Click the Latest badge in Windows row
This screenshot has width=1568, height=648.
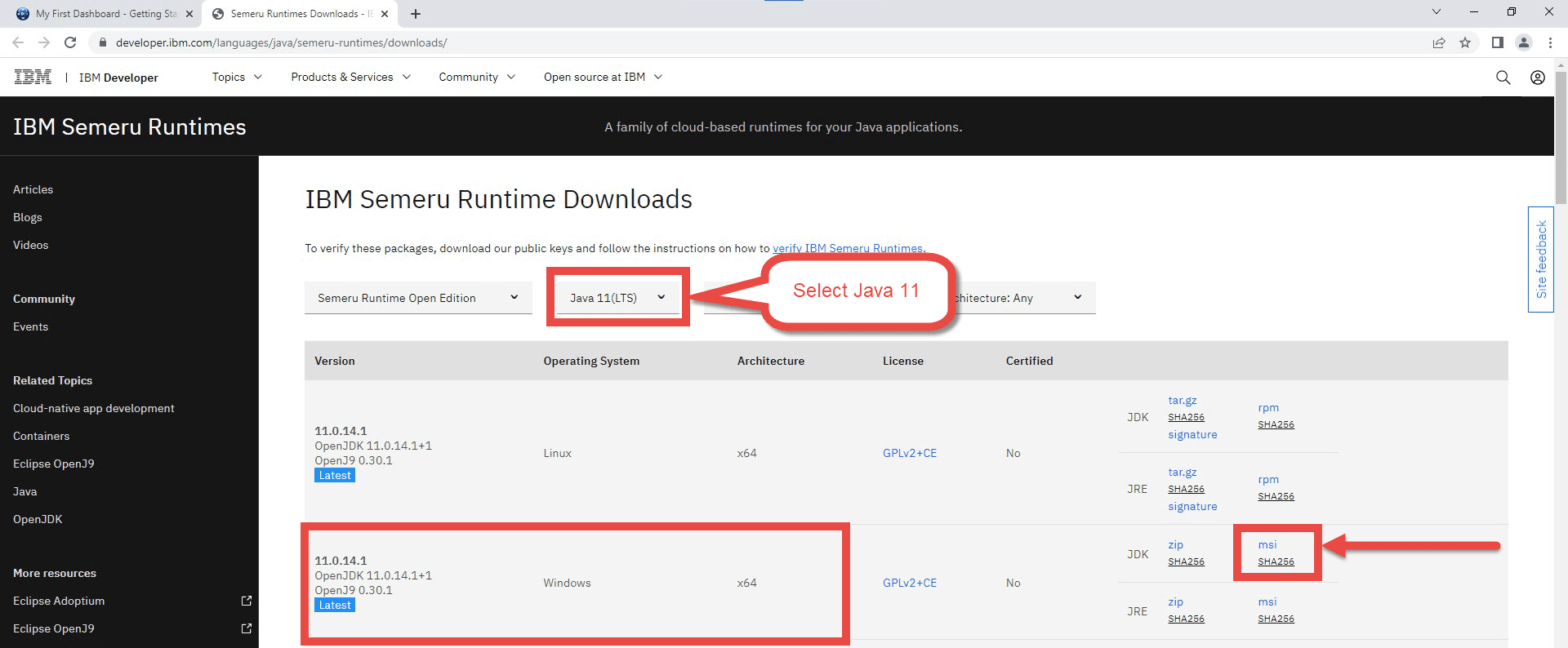click(335, 606)
